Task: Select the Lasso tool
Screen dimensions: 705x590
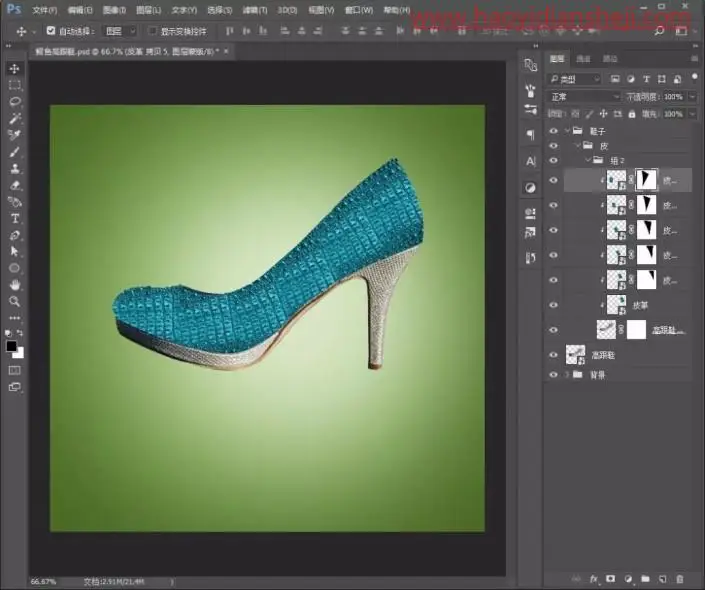Action: tap(14, 102)
